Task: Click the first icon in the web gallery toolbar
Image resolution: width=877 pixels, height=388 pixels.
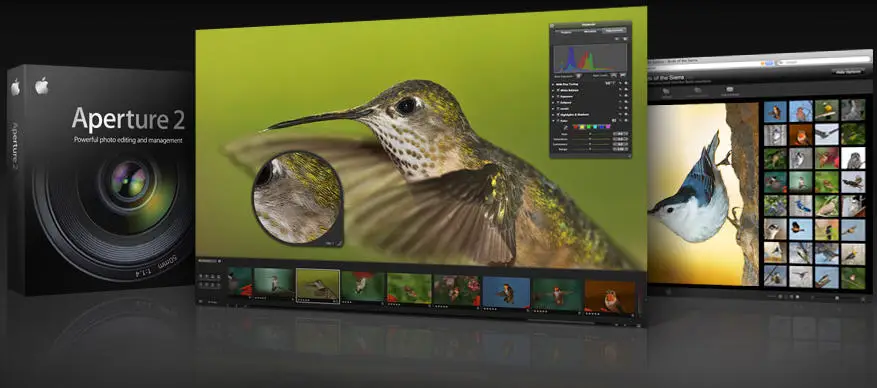Action: (x=666, y=91)
